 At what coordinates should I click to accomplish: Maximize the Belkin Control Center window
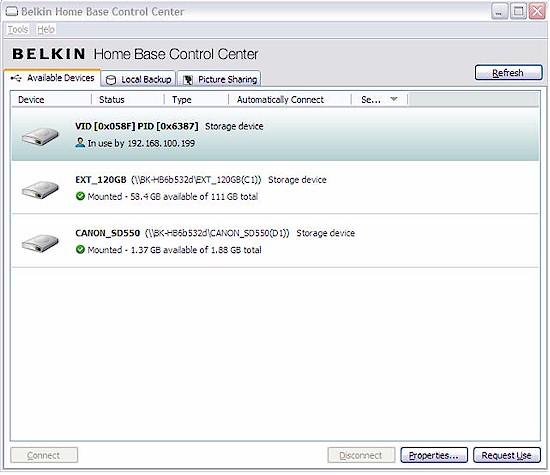(518, 11)
